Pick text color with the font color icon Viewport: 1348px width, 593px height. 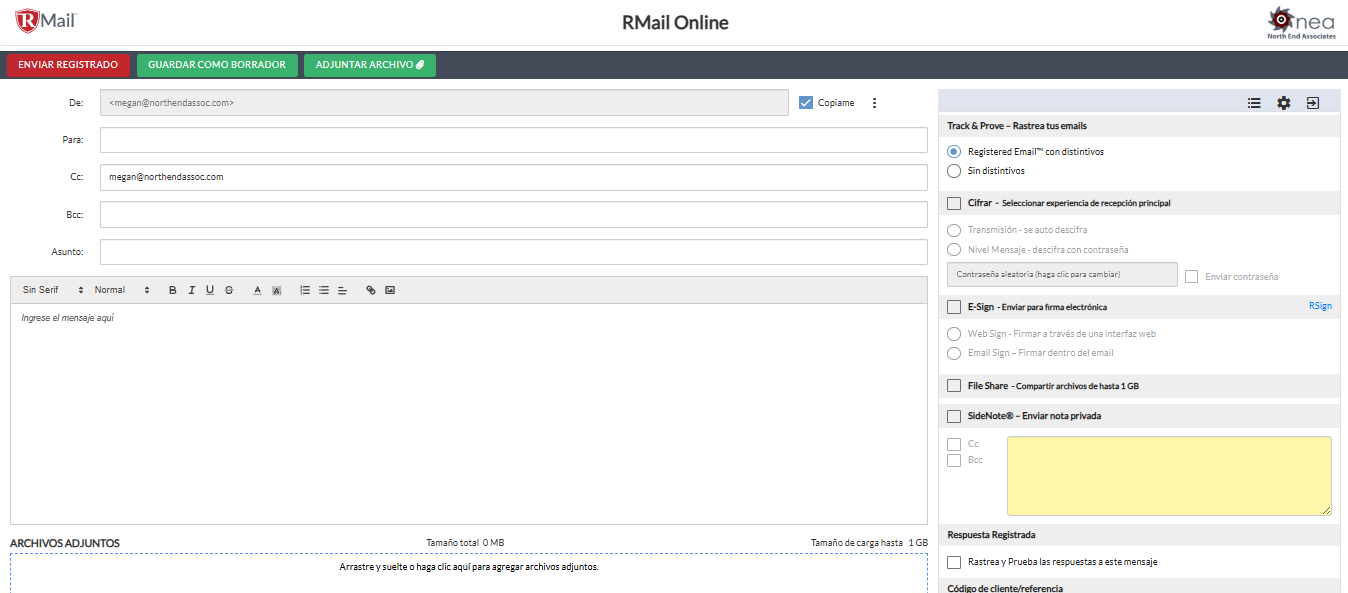click(257, 290)
